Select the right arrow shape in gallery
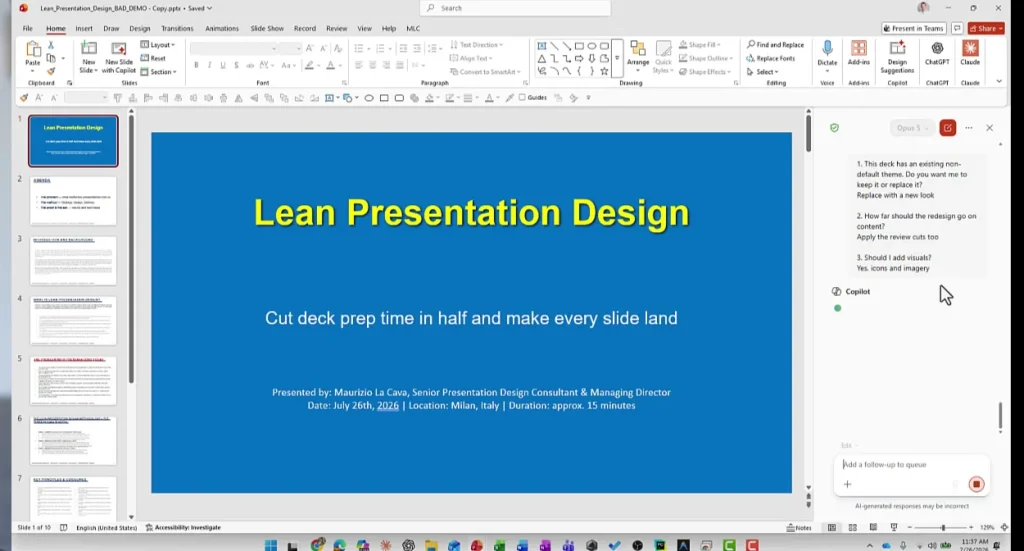Screen dimensions: 1024x551 click(579, 59)
